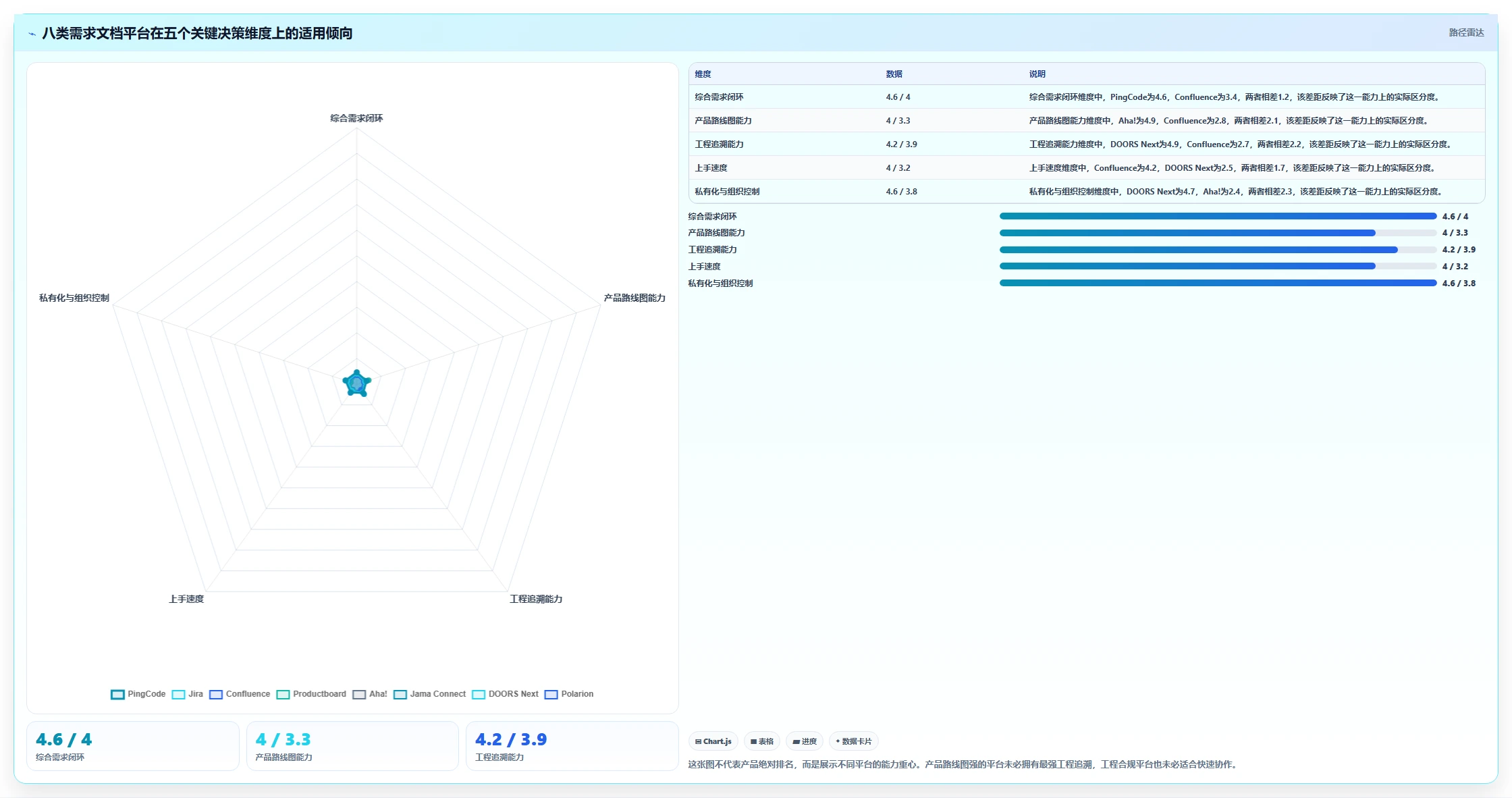Click the 产品路线图能力 progress bar
1512x798 pixels.
[x=1218, y=233]
